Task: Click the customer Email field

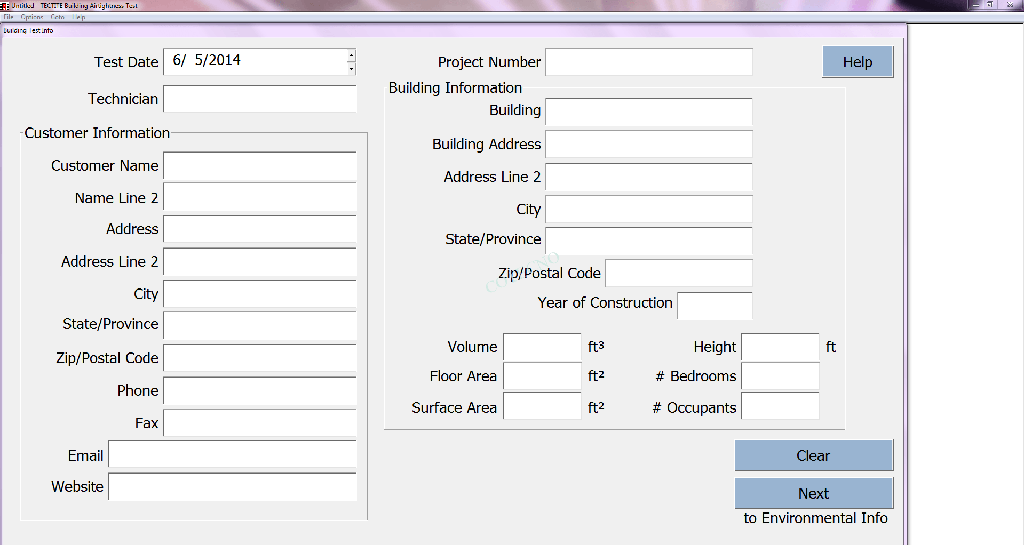Action: click(x=232, y=455)
